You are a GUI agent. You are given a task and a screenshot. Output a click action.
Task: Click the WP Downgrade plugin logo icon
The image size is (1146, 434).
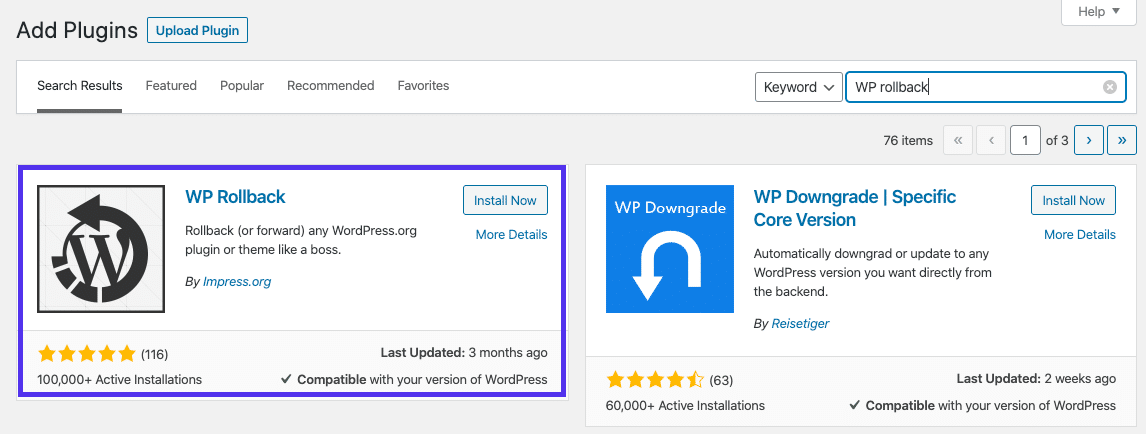coord(669,249)
